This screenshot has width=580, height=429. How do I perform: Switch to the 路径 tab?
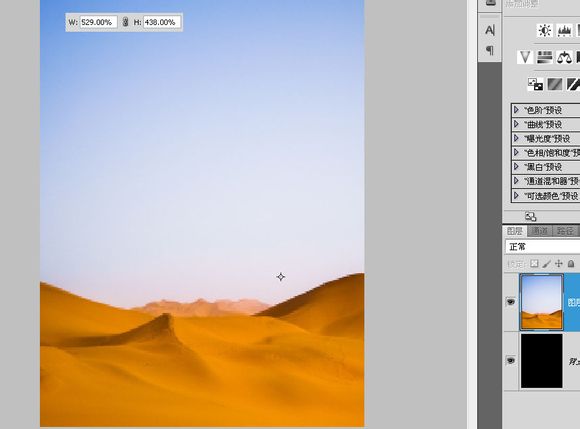(x=565, y=231)
